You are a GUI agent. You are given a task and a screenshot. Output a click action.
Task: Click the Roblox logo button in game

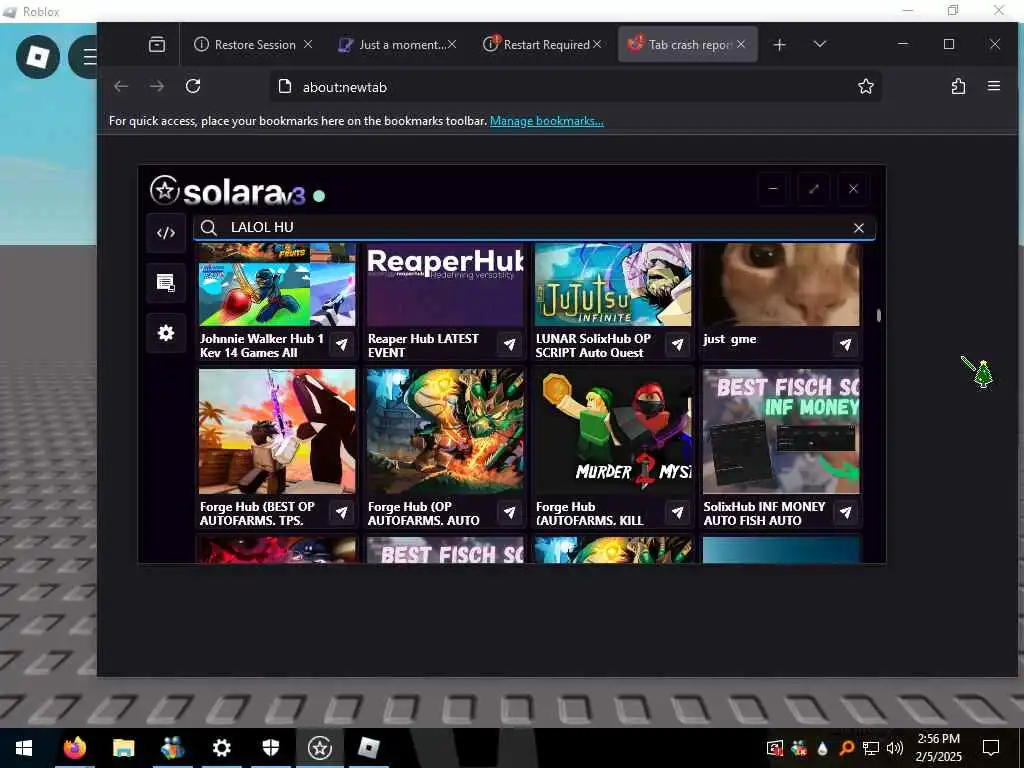37,57
